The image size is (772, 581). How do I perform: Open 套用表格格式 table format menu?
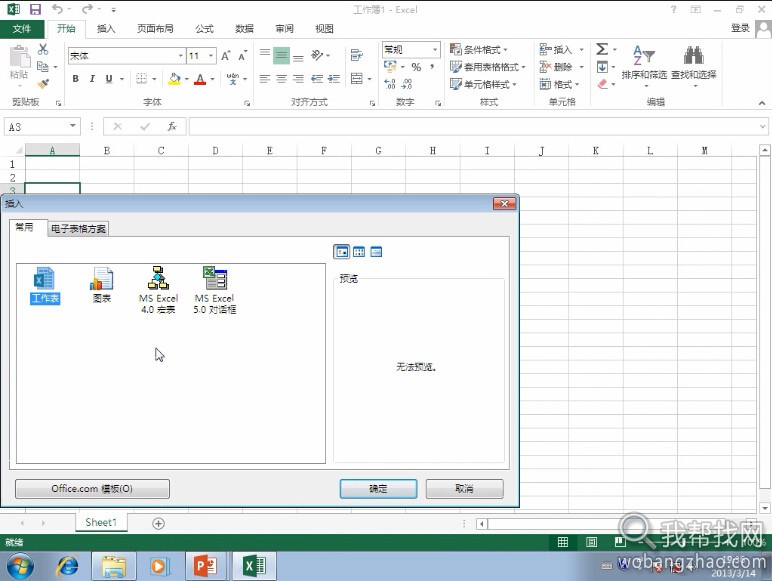488,67
